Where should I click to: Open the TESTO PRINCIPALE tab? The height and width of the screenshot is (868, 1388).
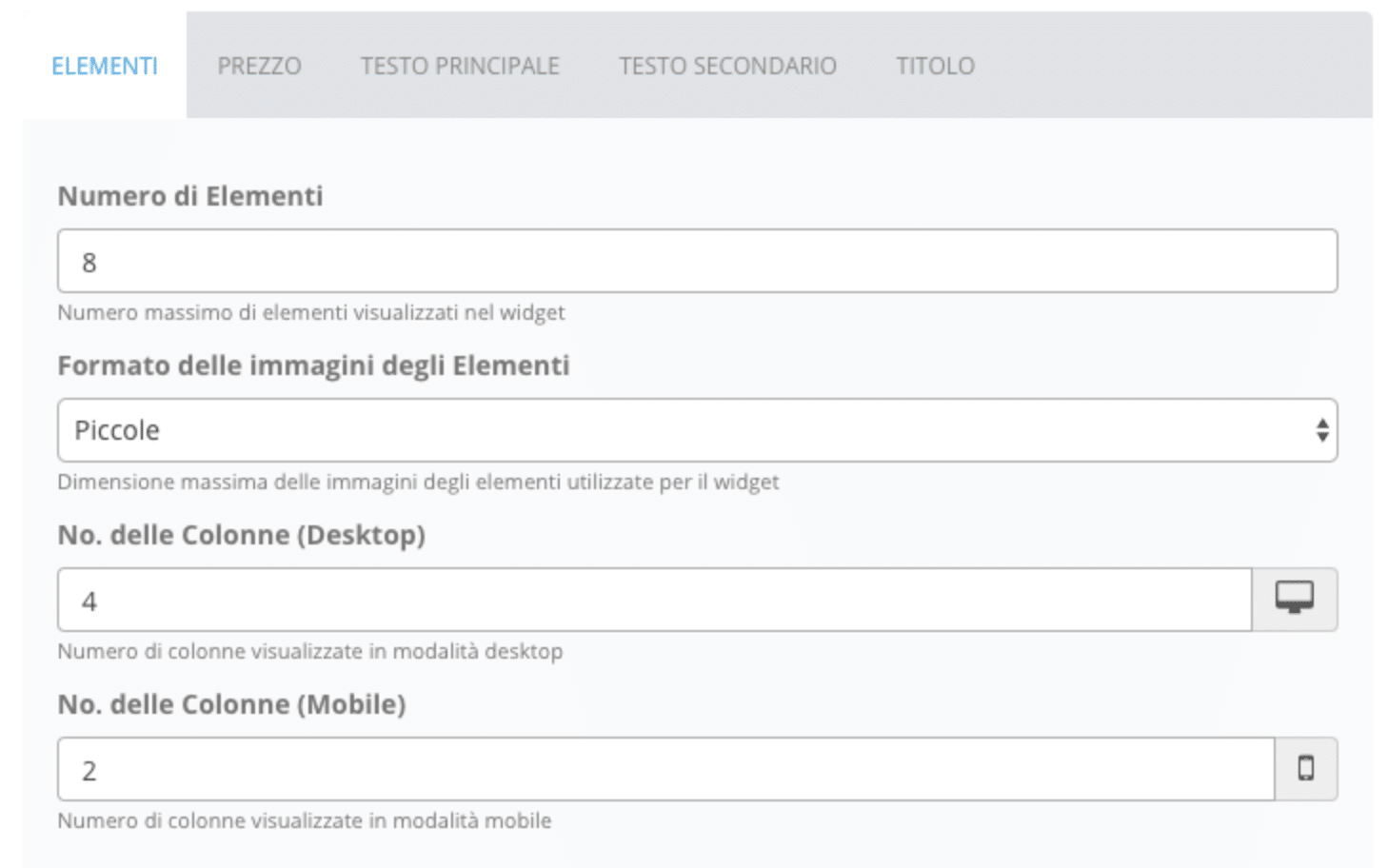point(460,66)
